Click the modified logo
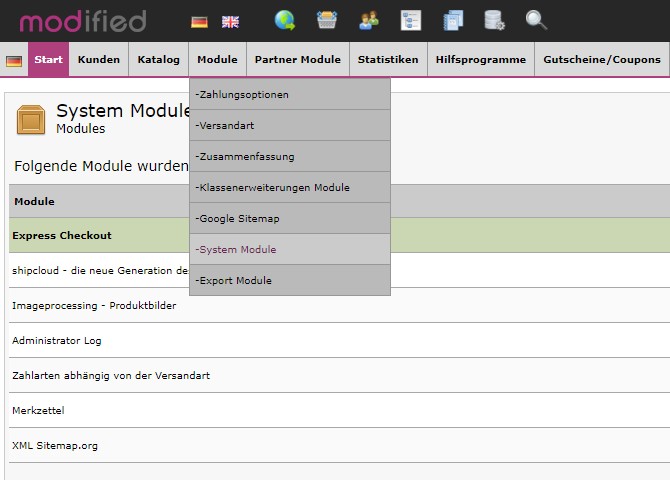The height and width of the screenshot is (480, 670). [x=83, y=21]
